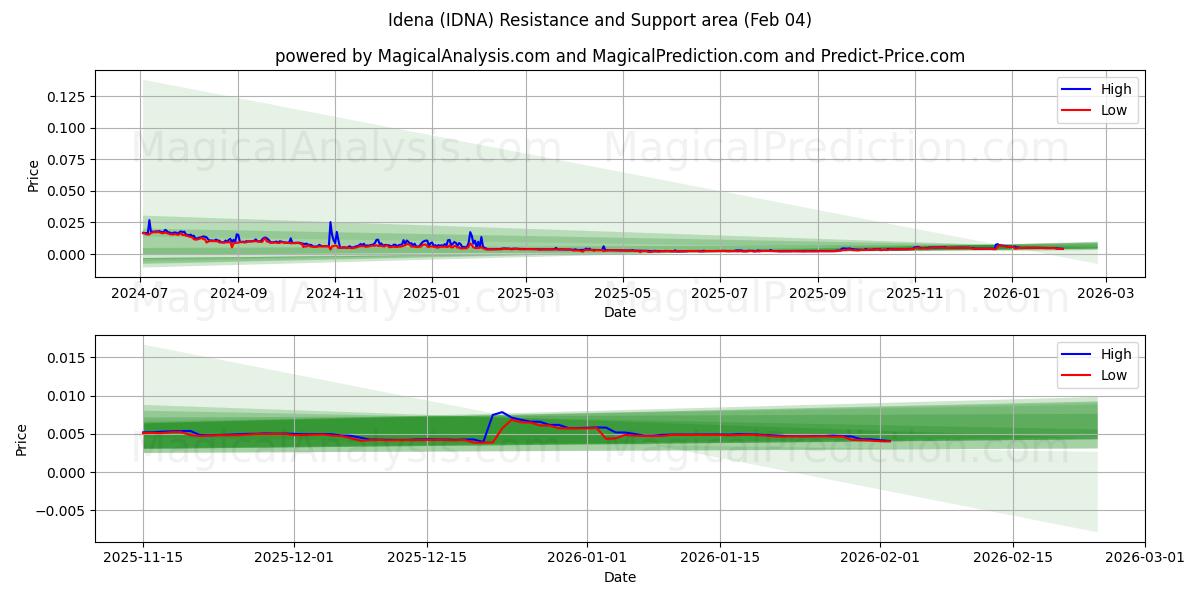
Task: Click the blue High peak near 2025-12-20
Action: click(x=502, y=412)
